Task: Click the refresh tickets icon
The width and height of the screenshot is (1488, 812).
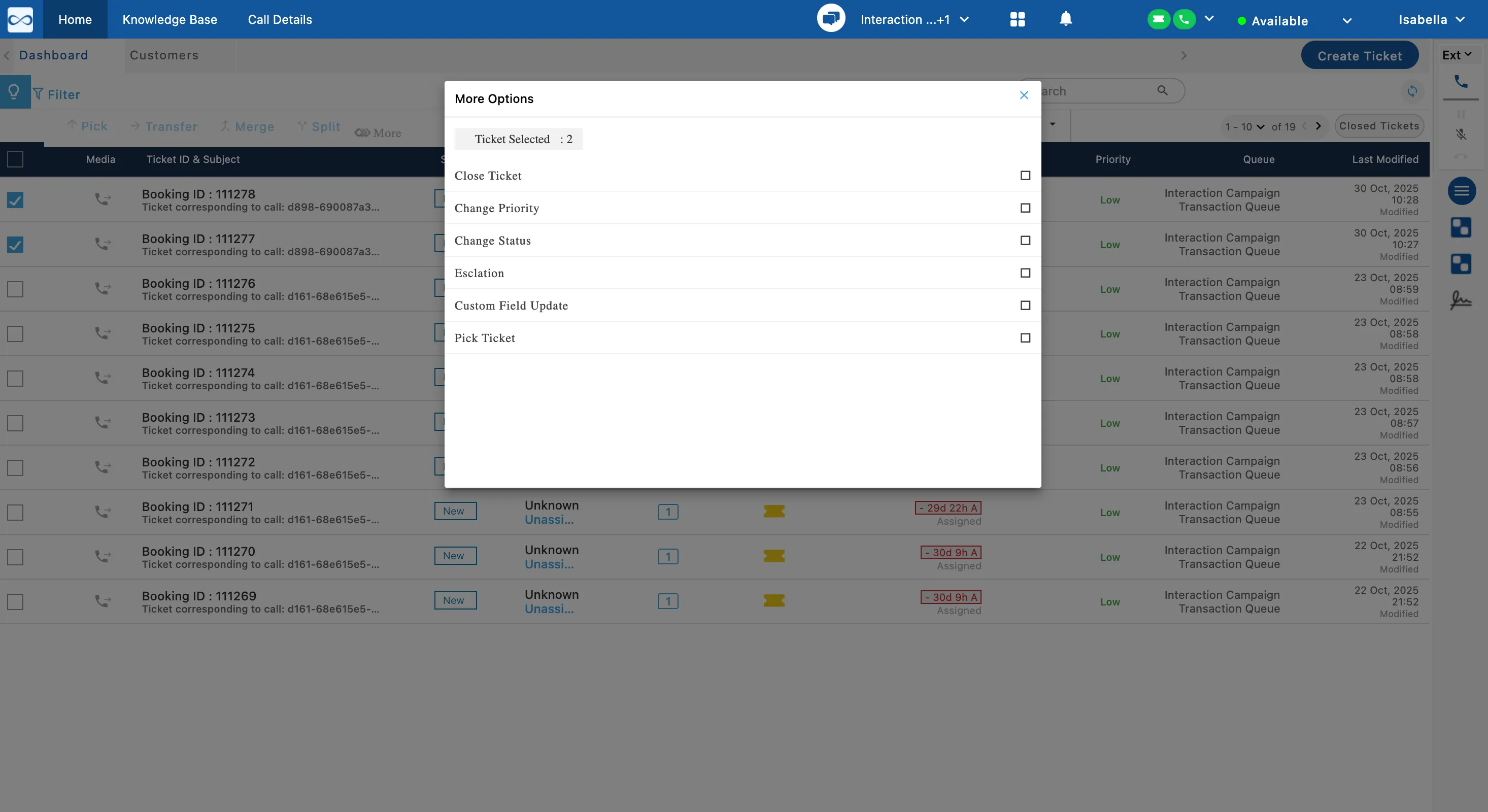Action: (1412, 91)
